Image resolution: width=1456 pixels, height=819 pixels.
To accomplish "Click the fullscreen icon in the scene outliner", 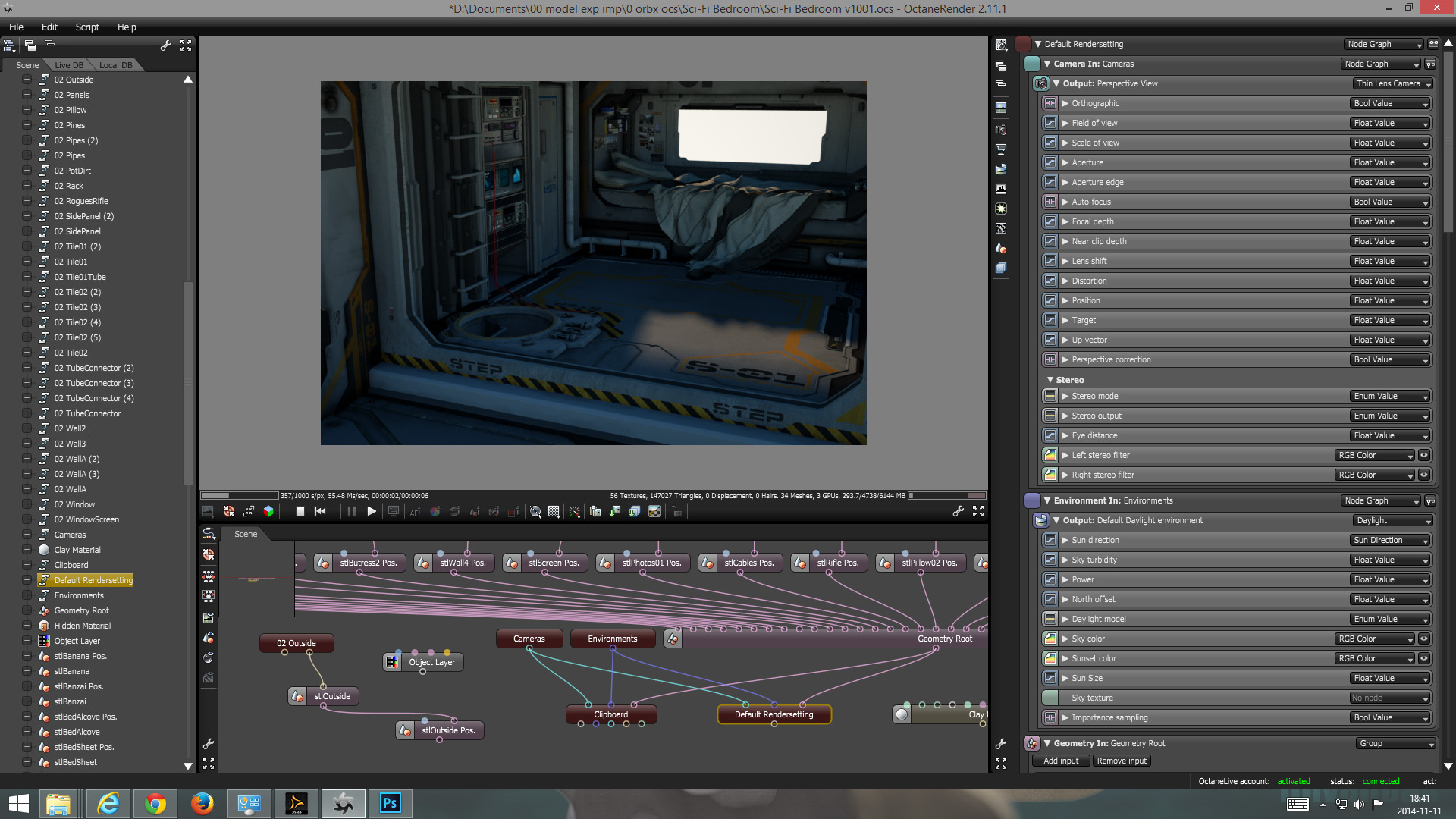I will point(186,46).
